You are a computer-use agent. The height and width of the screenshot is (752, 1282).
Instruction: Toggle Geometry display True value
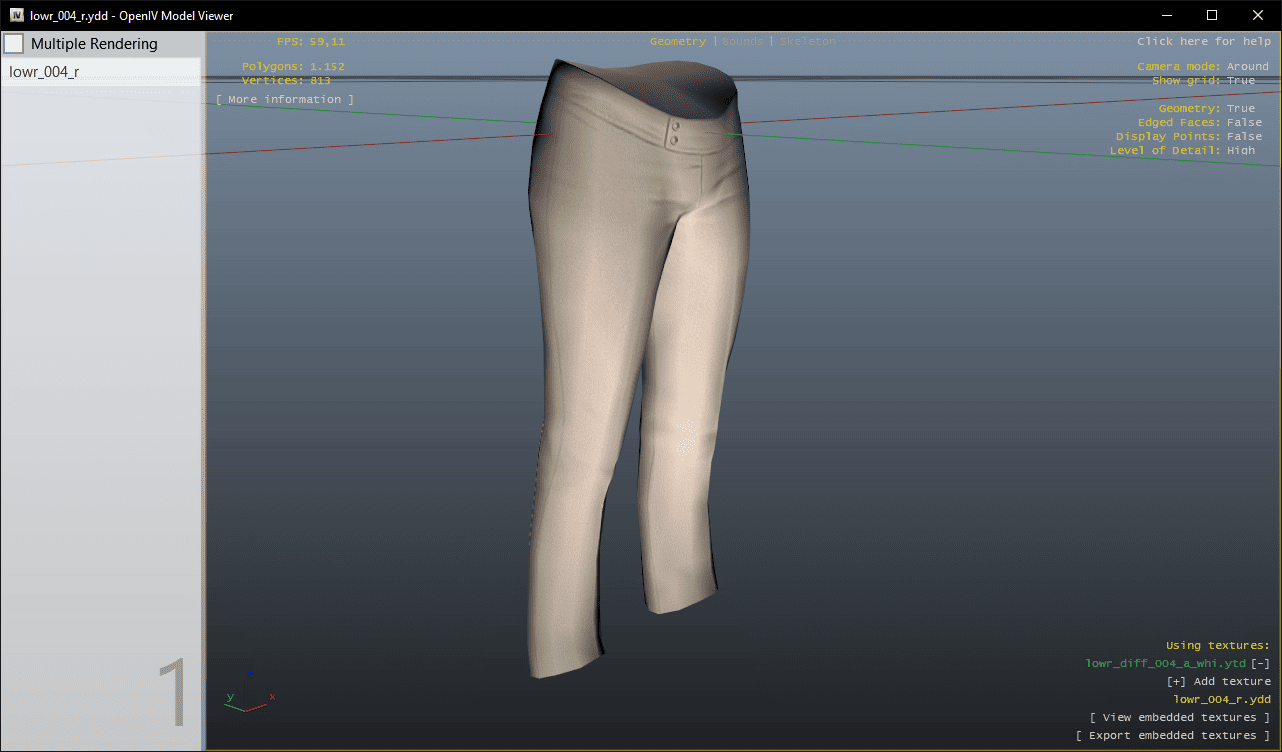pos(1240,109)
